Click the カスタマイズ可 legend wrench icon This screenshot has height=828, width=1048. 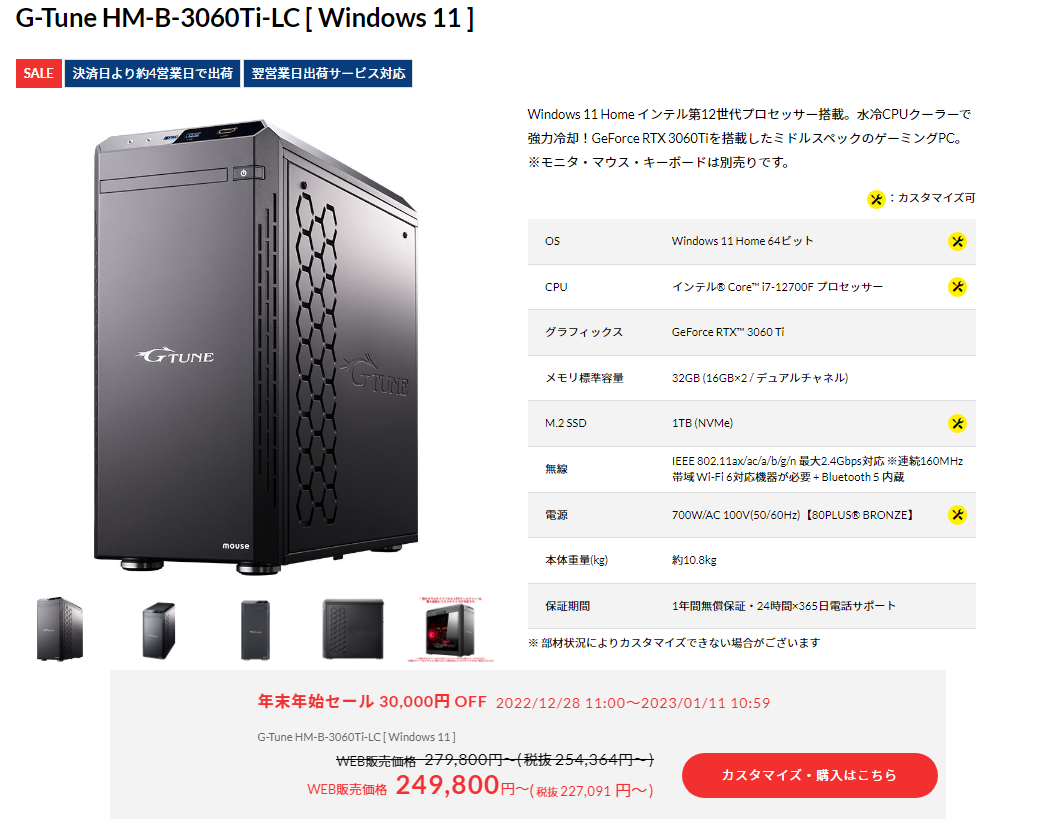876,198
